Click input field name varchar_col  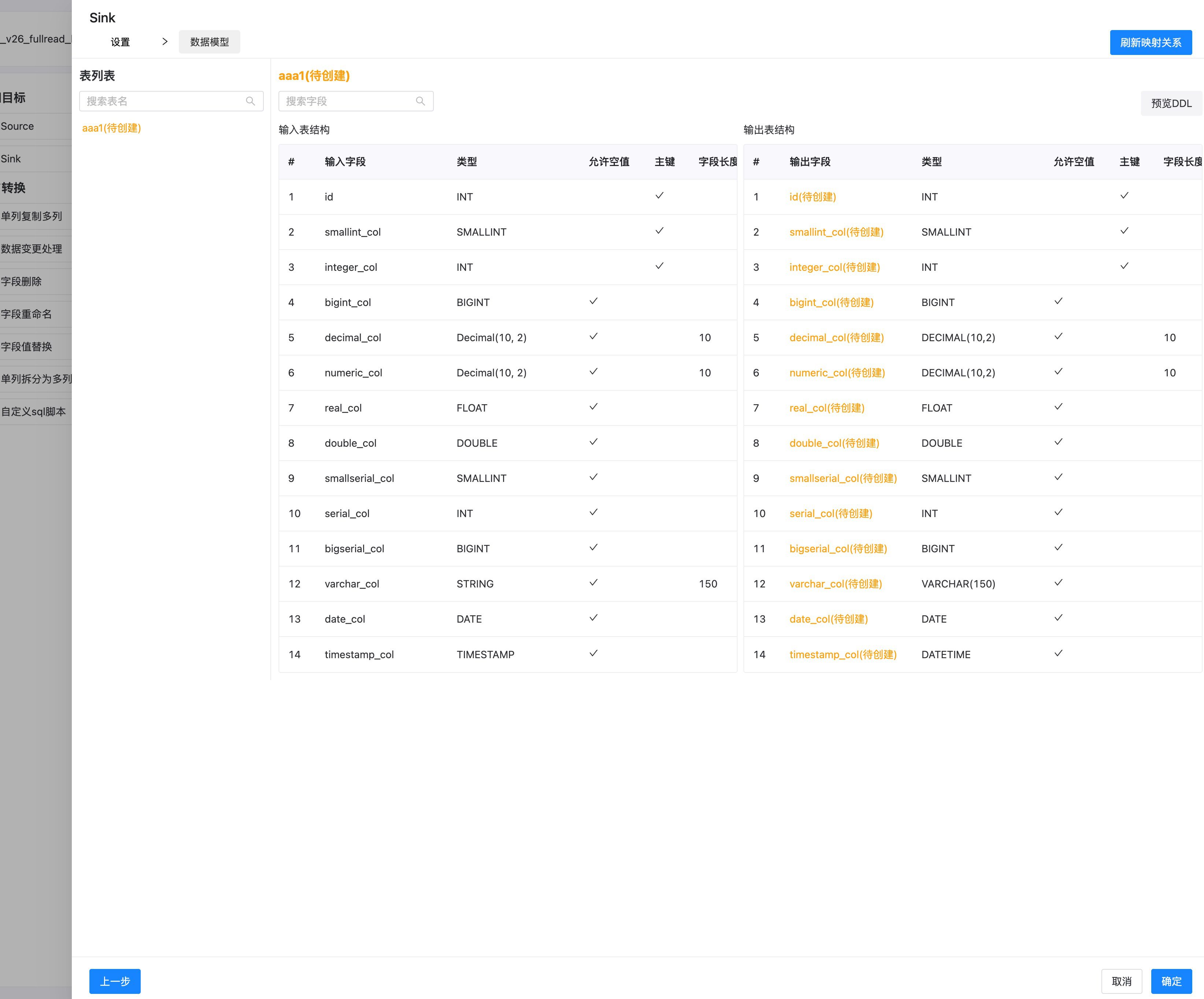[351, 584]
